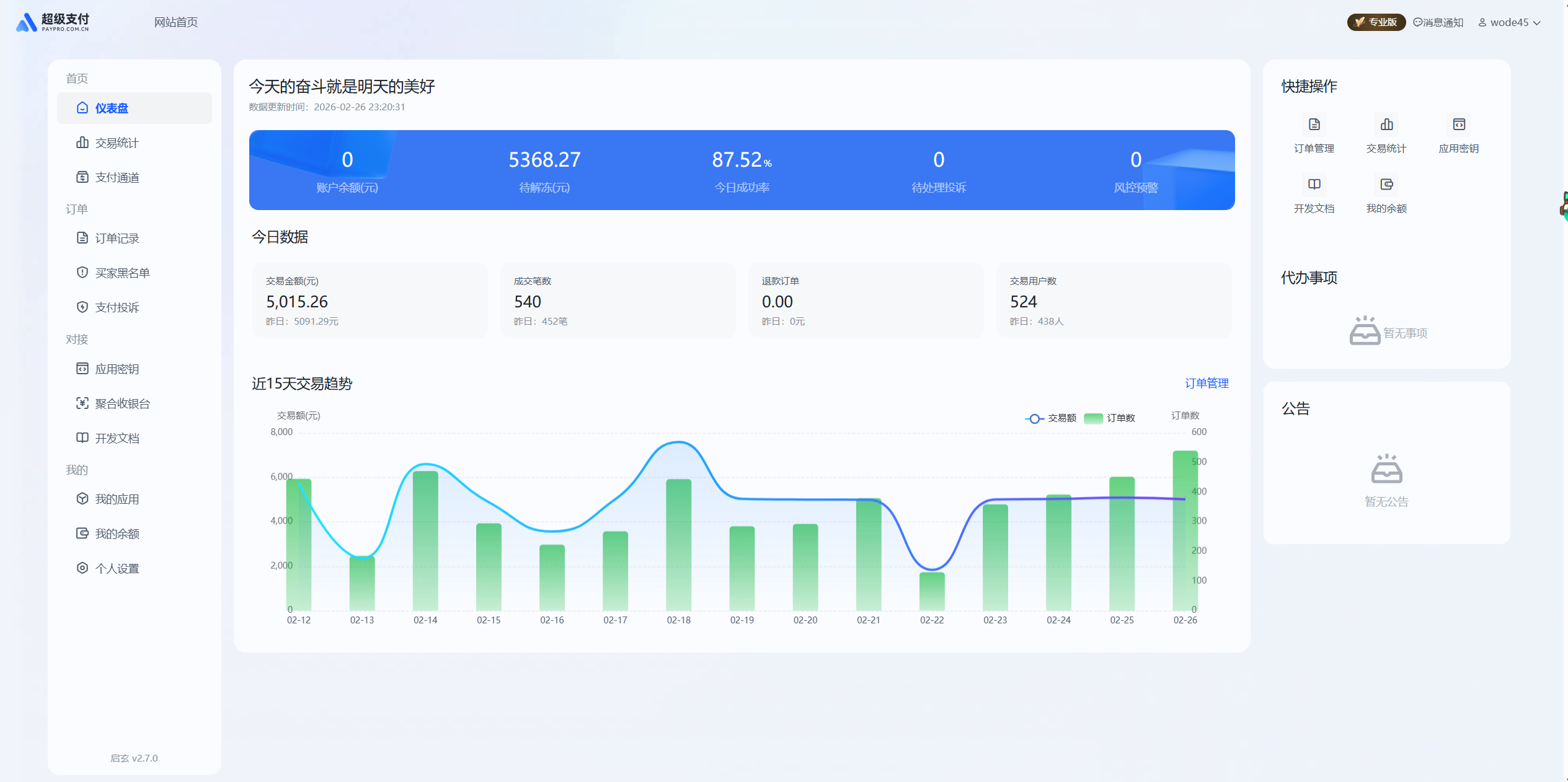Open 个人设置 in the sidebar
Viewport: 1568px width, 782px height.
point(117,569)
